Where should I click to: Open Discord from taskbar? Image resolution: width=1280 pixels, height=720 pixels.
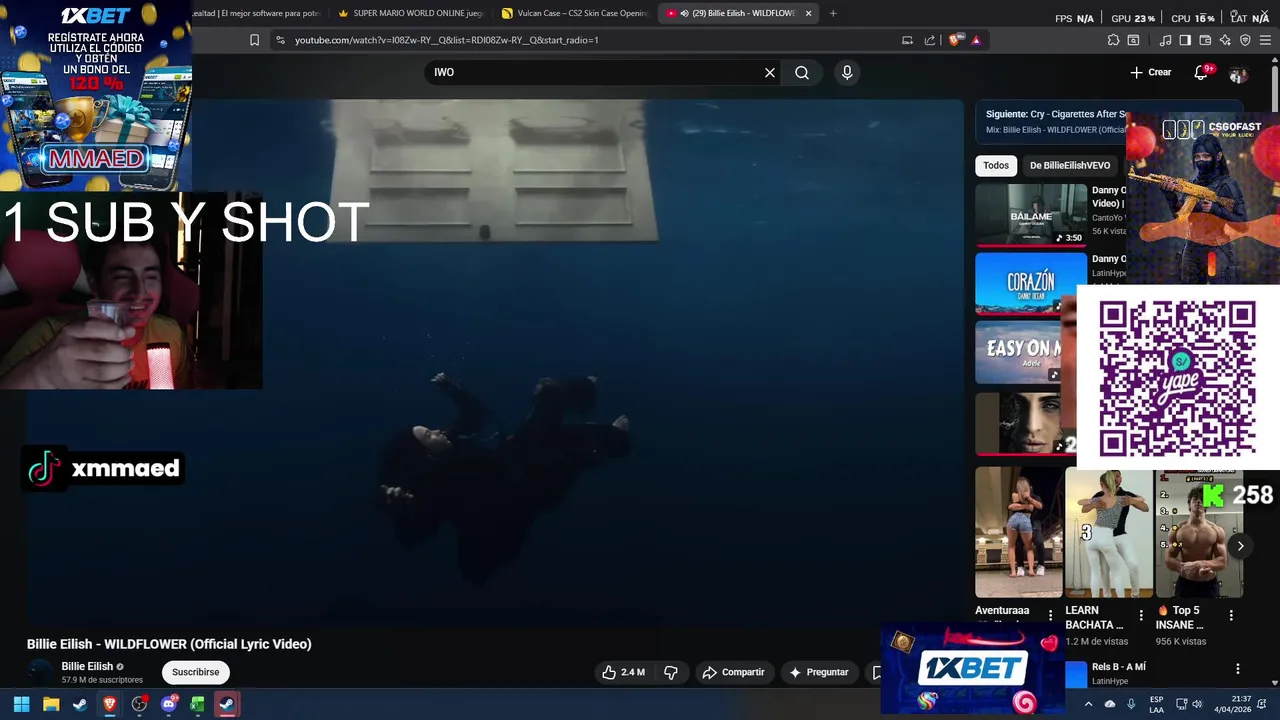(x=168, y=704)
